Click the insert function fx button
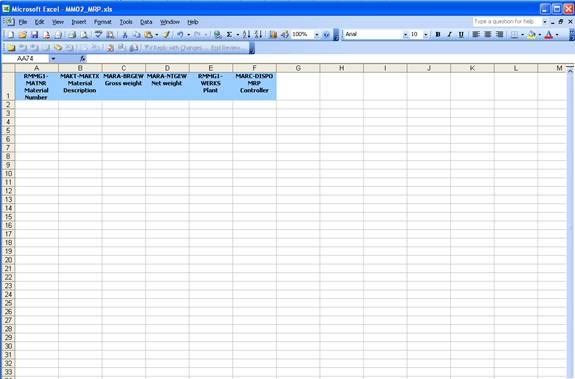575x379 pixels. click(83, 59)
